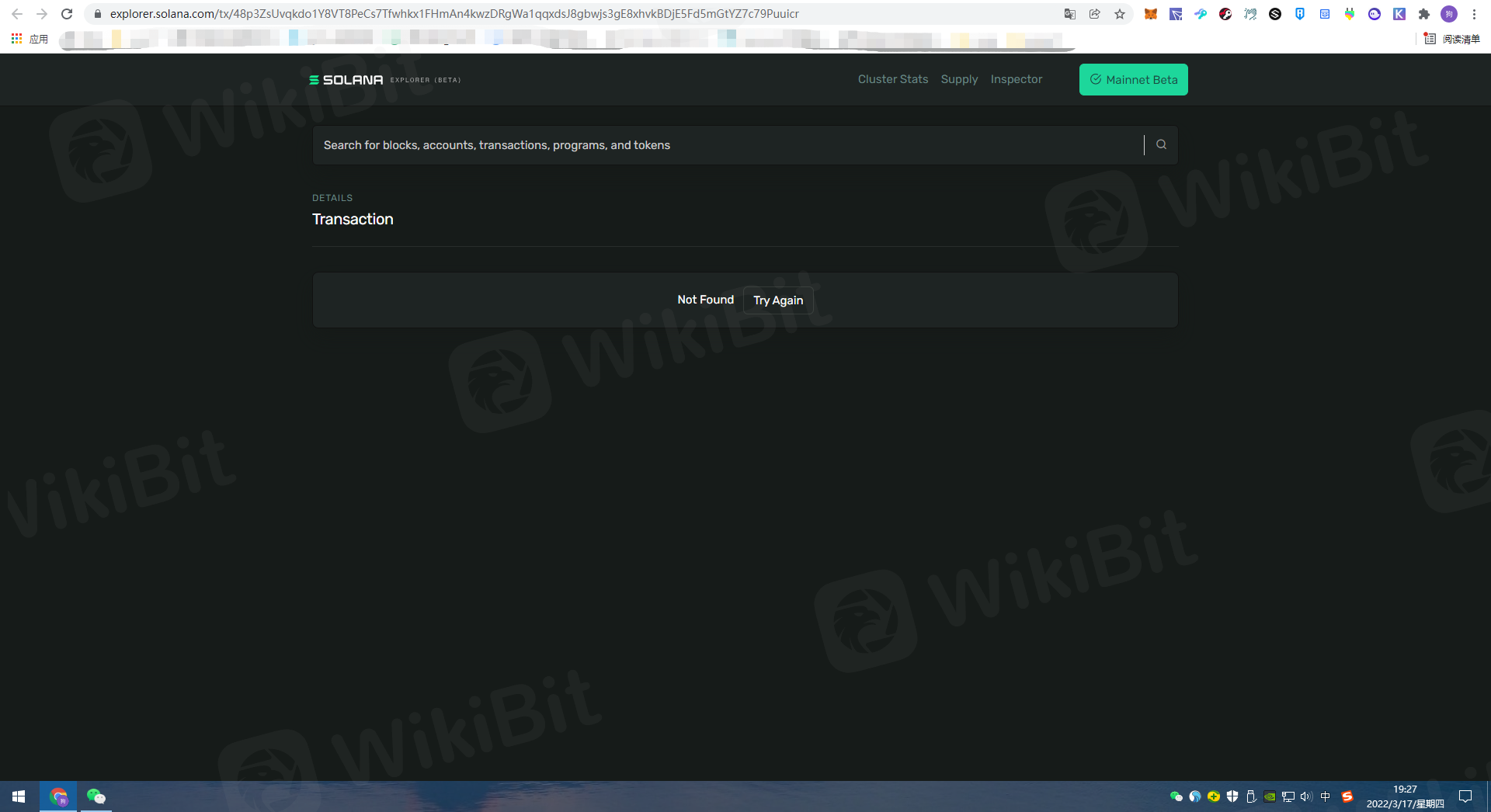Open the Inspector link in navigation
Image resolution: width=1491 pixels, height=812 pixels.
(1016, 79)
